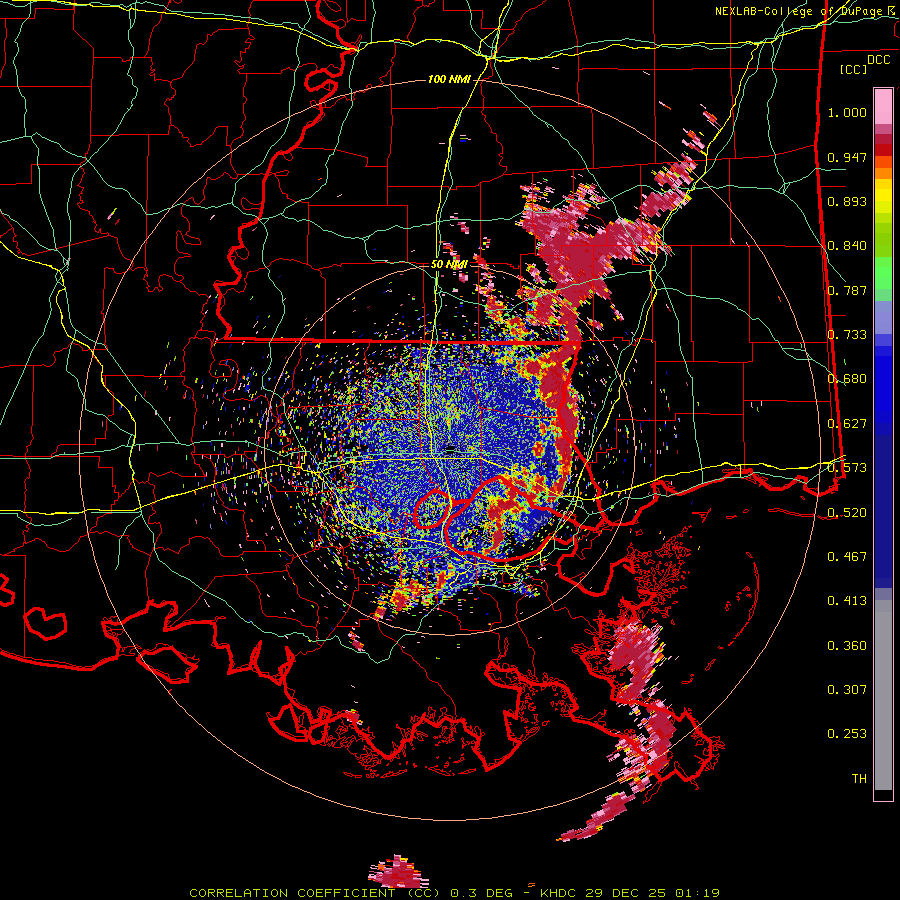
Task: Click the 50 NMI range ring label
Action: point(449,264)
